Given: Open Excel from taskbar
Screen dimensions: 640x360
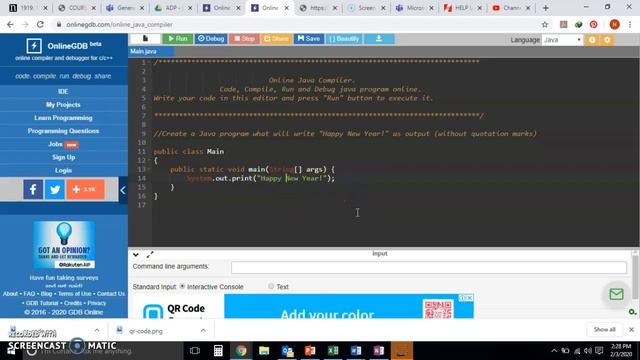Looking at the screenshot, I should [x=333, y=351].
